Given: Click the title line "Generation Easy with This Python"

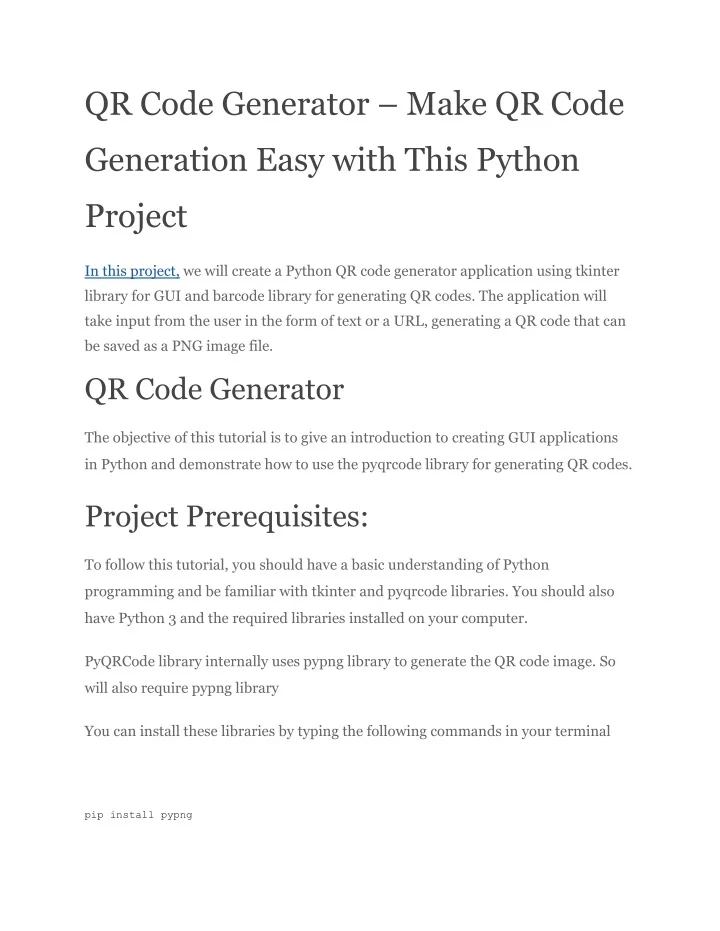Looking at the screenshot, I should coord(332,160).
